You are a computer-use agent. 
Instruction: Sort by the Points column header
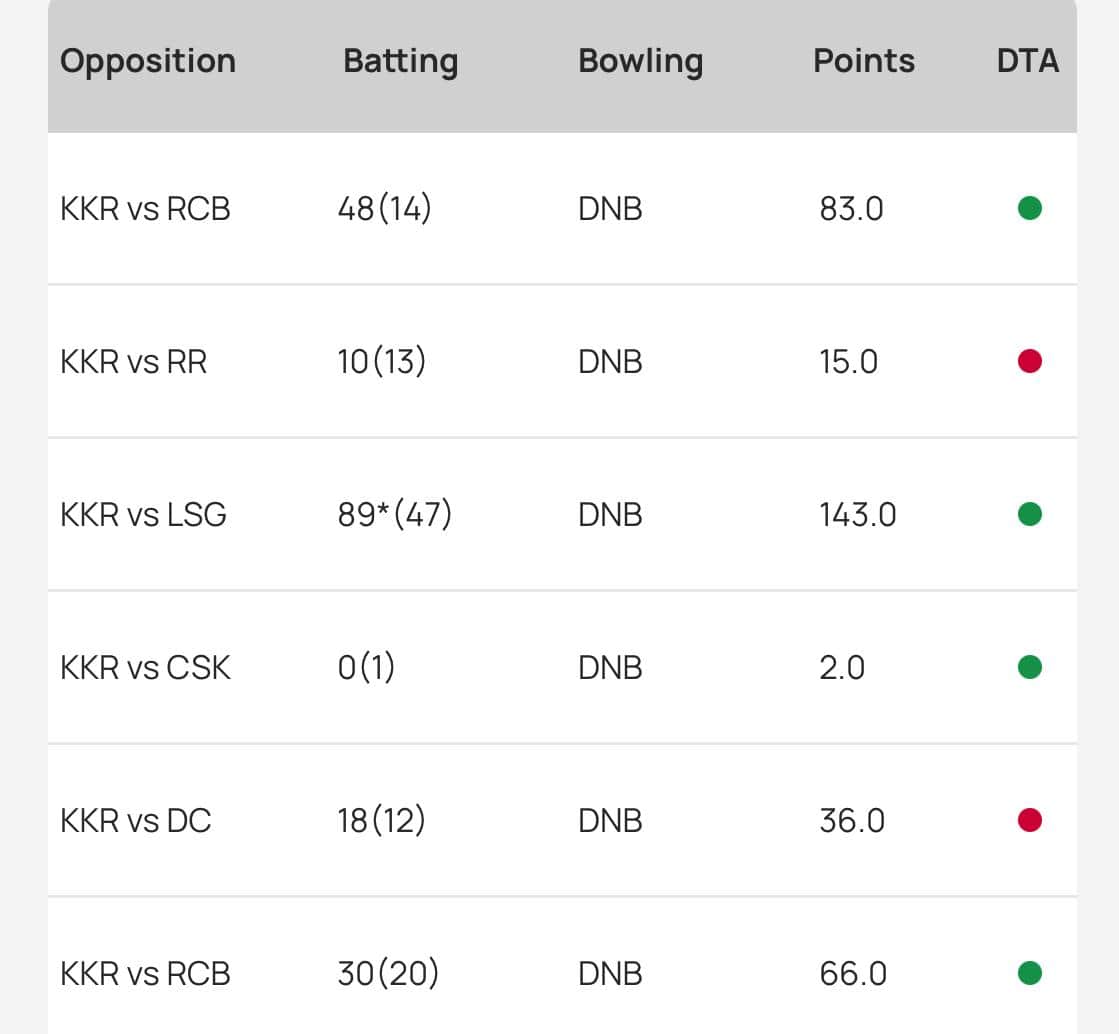click(x=864, y=61)
